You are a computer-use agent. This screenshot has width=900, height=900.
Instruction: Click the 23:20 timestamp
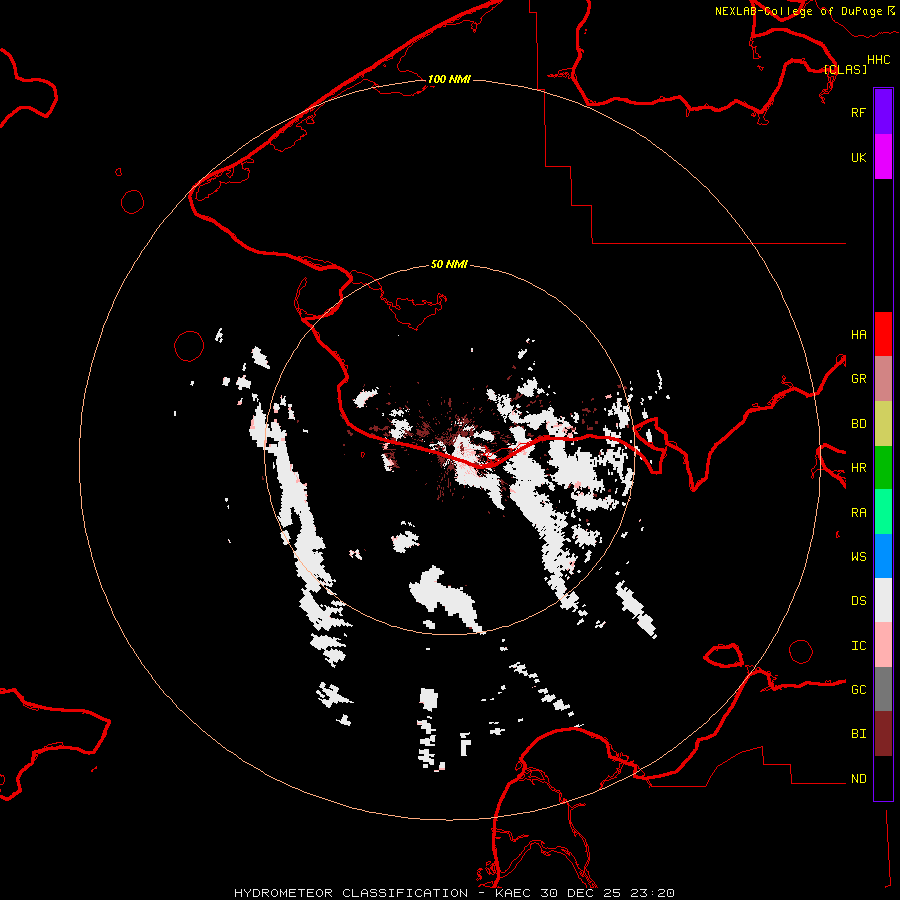tap(652, 893)
